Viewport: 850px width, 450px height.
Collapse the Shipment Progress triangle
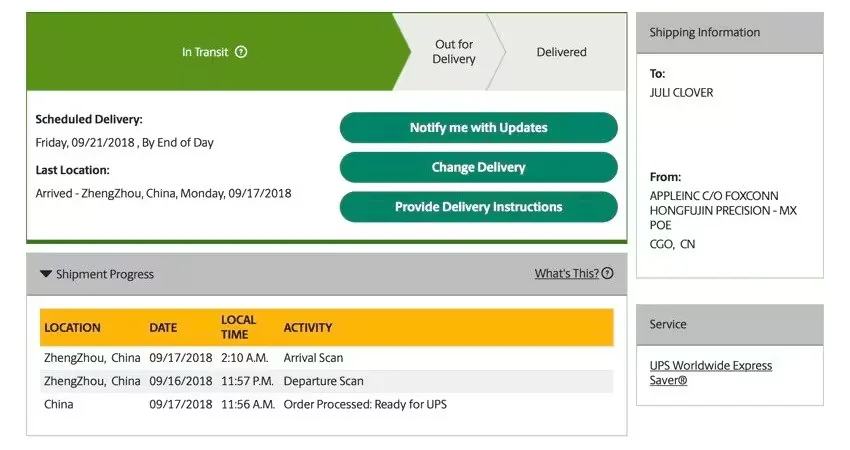45,274
